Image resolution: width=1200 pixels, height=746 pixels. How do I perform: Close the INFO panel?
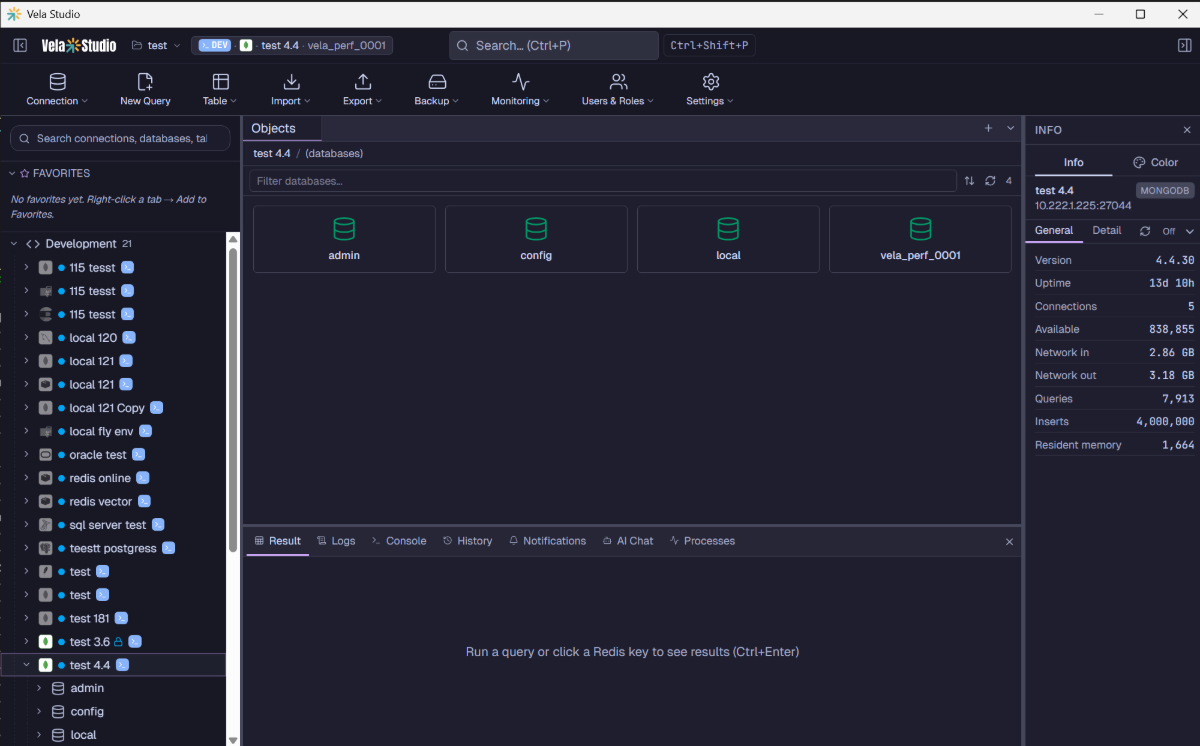click(x=1187, y=130)
